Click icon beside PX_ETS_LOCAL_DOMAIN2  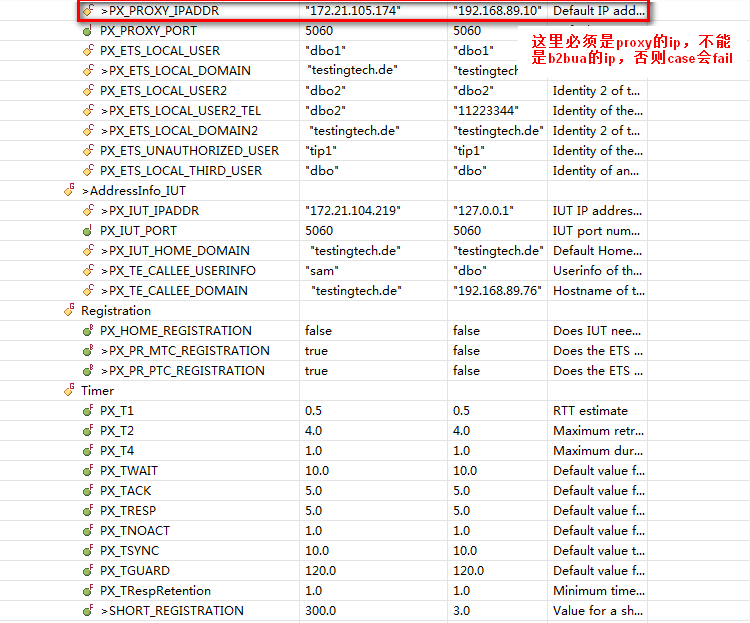pyautogui.click(x=88, y=131)
